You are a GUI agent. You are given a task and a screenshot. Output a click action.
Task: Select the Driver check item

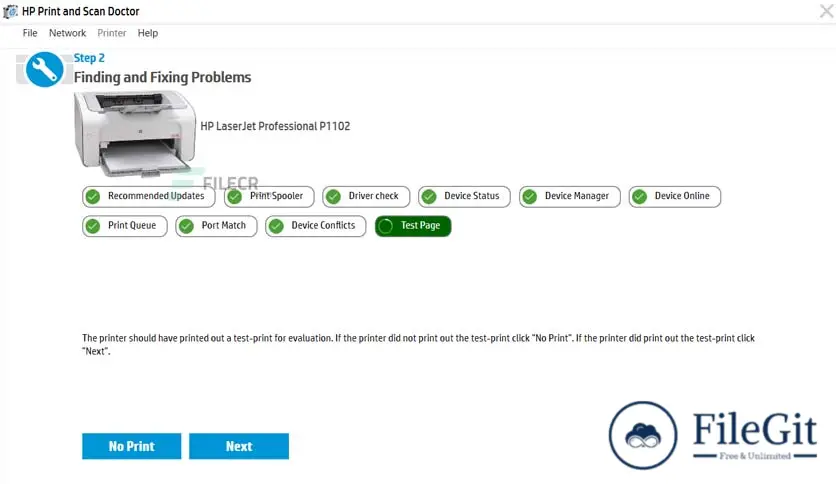point(366,196)
